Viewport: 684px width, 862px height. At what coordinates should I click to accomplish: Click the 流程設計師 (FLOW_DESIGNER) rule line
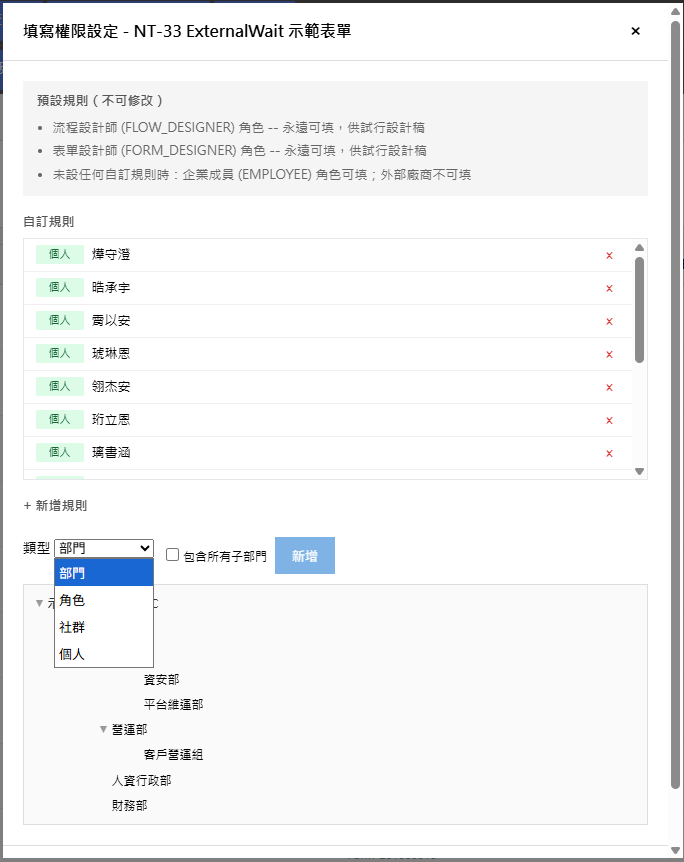(x=239, y=128)
